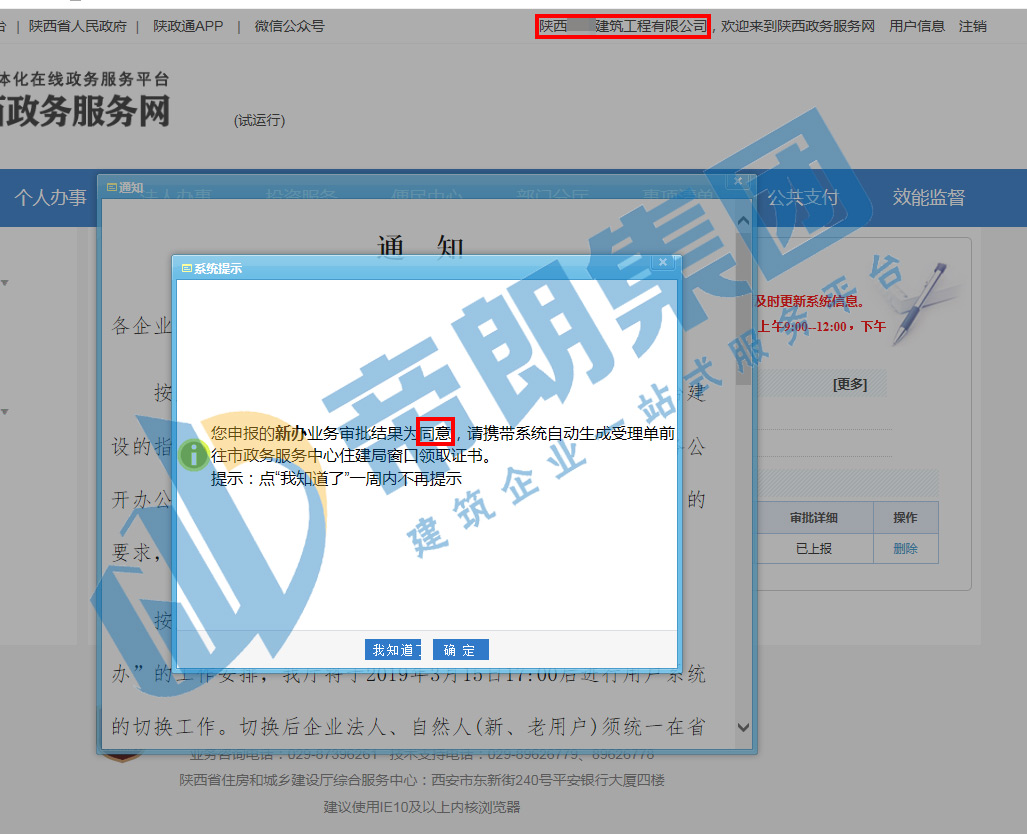Switch to the 个人办事 tab
This screenshot has width=1027, height=834.
coord(50,197)
